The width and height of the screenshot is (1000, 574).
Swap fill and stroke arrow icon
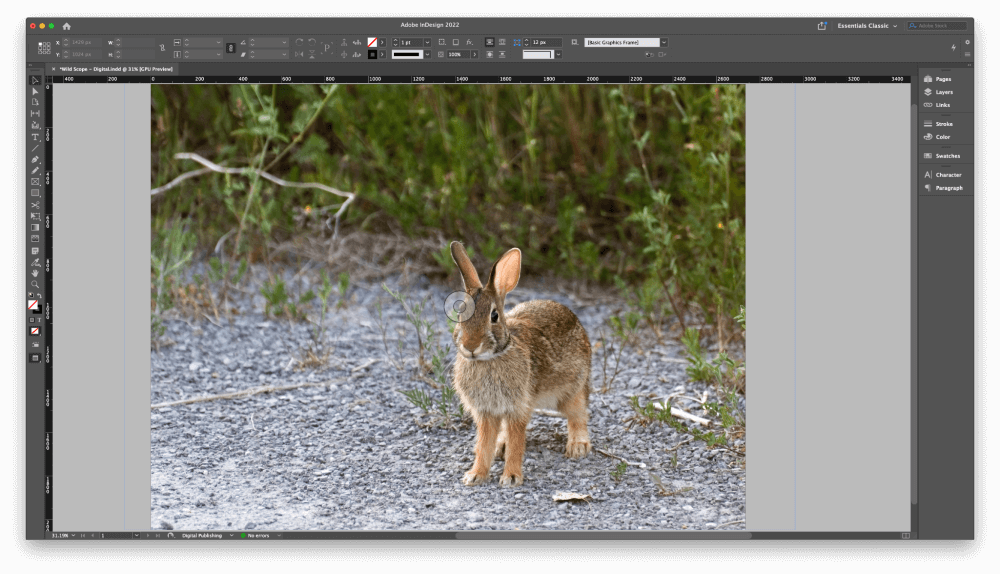pos(40,296)
